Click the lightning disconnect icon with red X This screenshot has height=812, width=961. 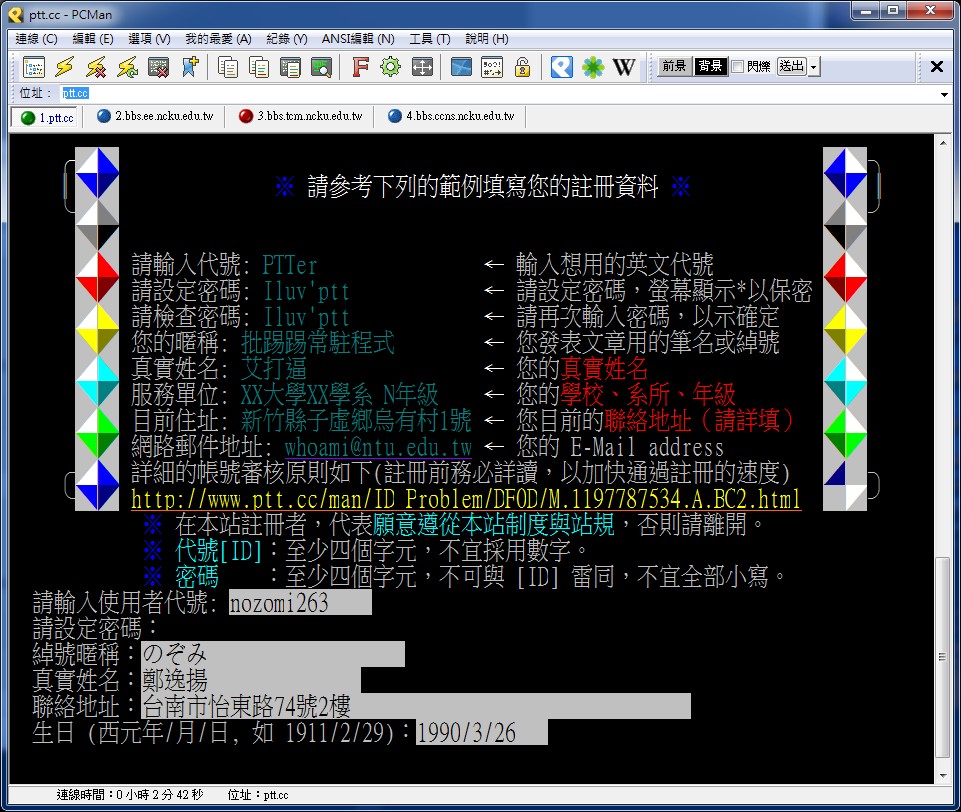tap(96, 67)
